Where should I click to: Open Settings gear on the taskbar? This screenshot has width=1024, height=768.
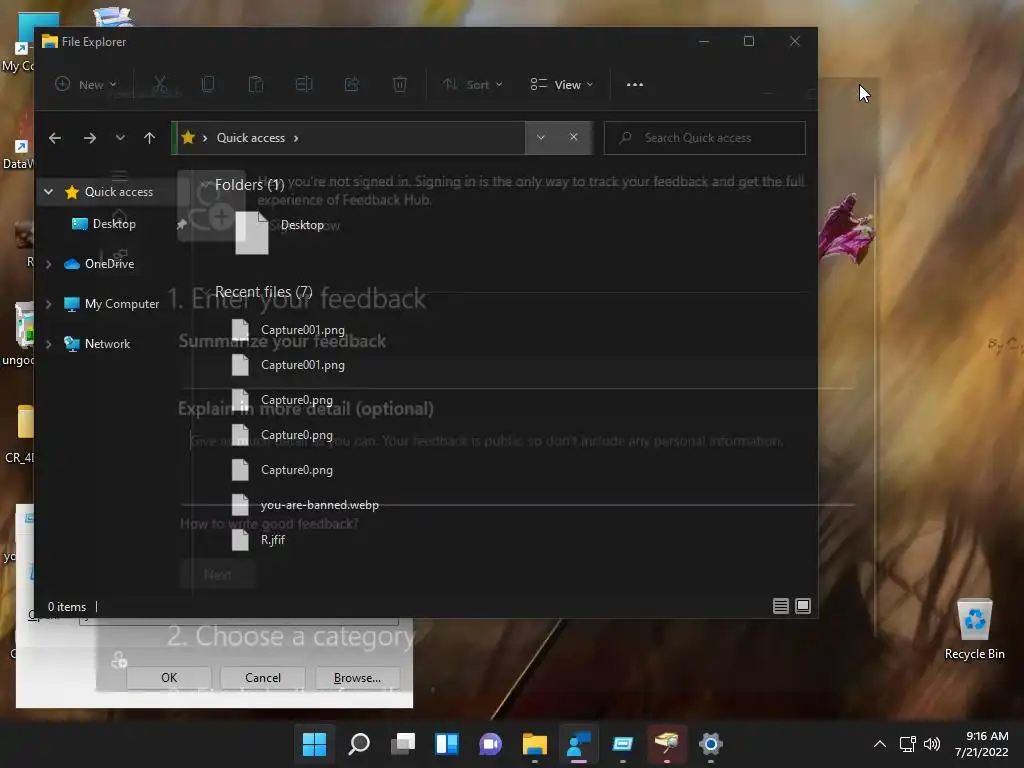711,744
